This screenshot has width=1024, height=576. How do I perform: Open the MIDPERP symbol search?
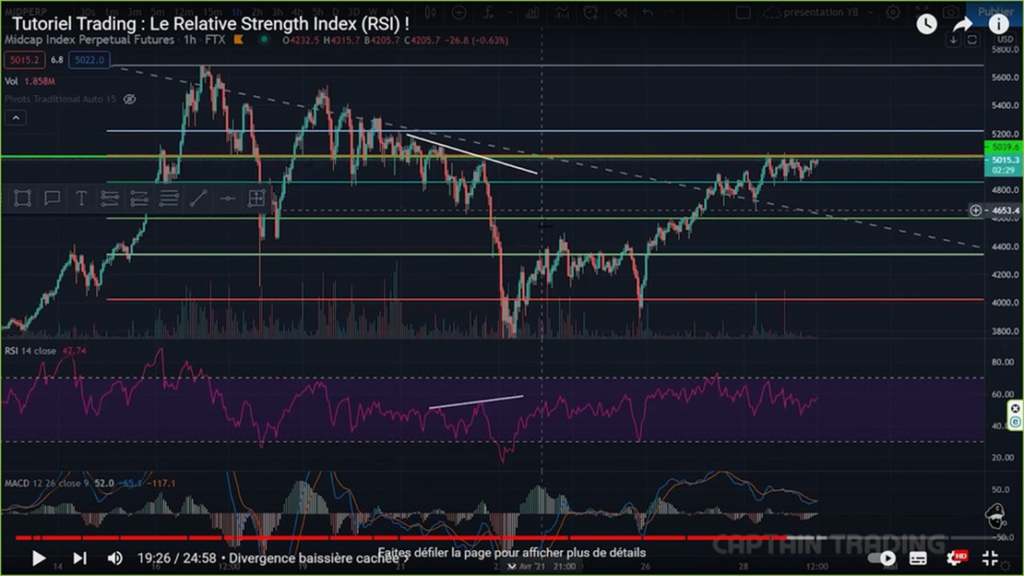27,12
